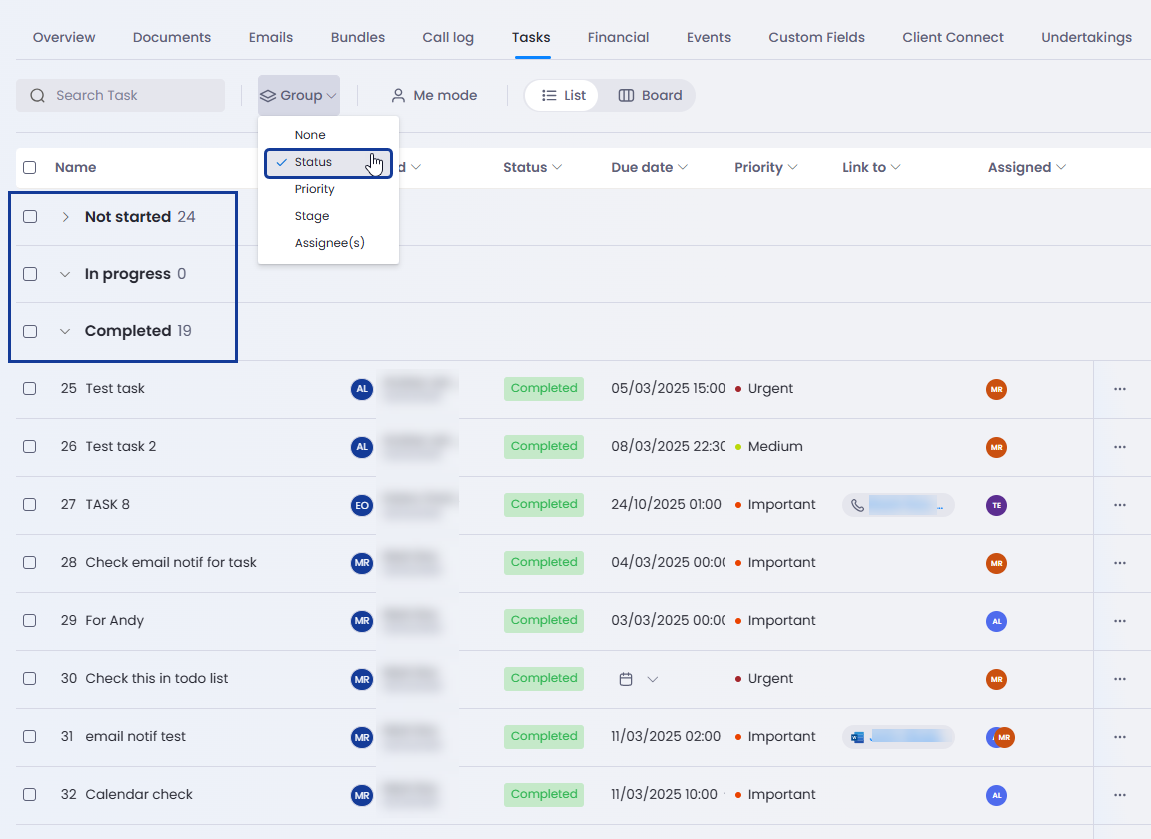Viewport: 1151px width, 839px height.
Task: Open more options for Check email notif task
Action: click(x=1119, y=563)
